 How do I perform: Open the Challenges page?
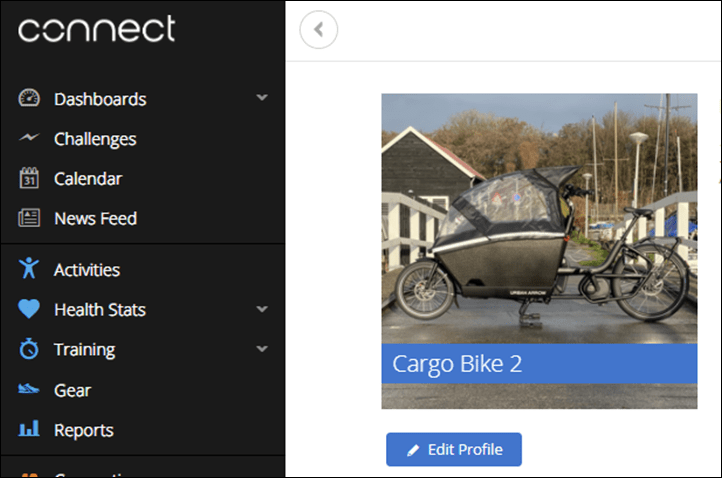click(x=95, y=139)
